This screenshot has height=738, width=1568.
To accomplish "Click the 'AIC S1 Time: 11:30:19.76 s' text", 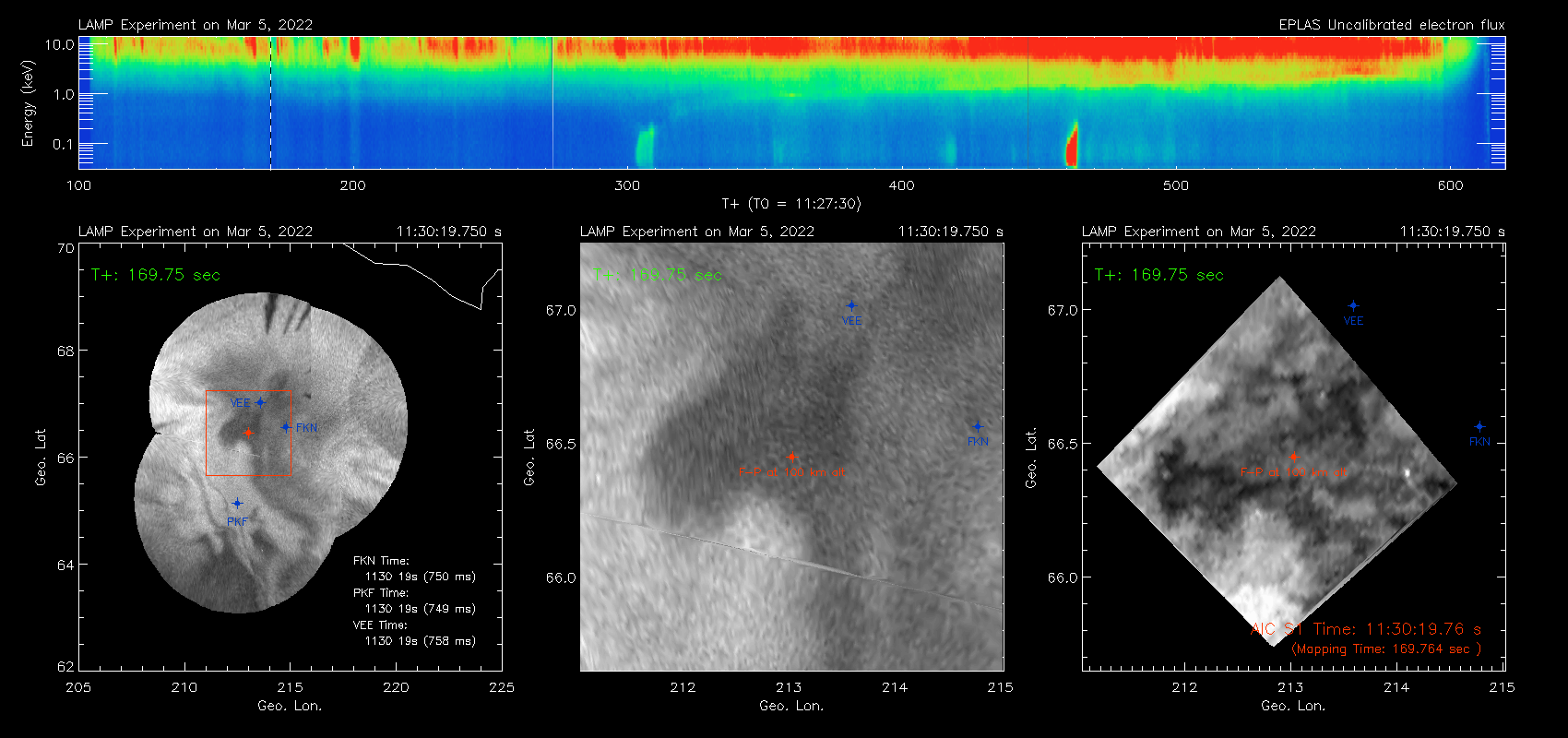I will pyautogui.click(x=1366, y=629).
